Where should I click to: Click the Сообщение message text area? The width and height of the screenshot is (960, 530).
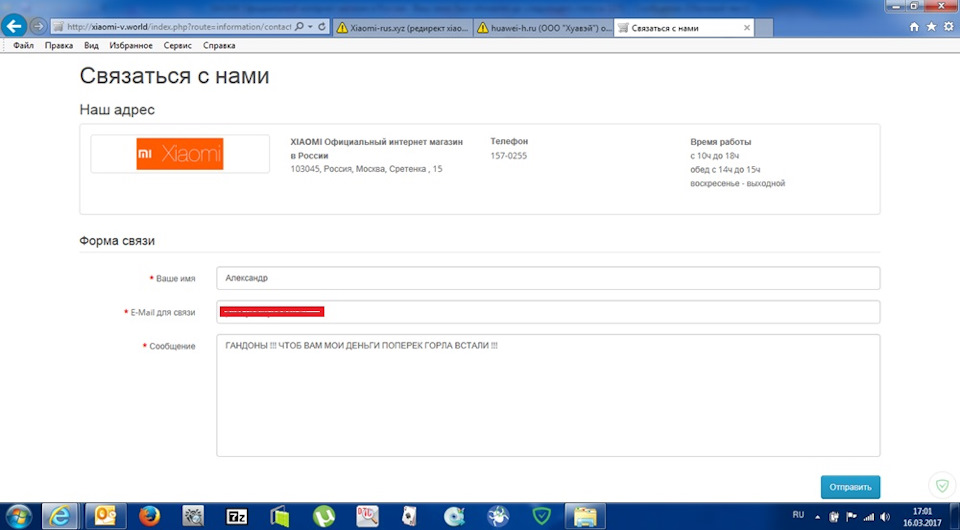548,395
